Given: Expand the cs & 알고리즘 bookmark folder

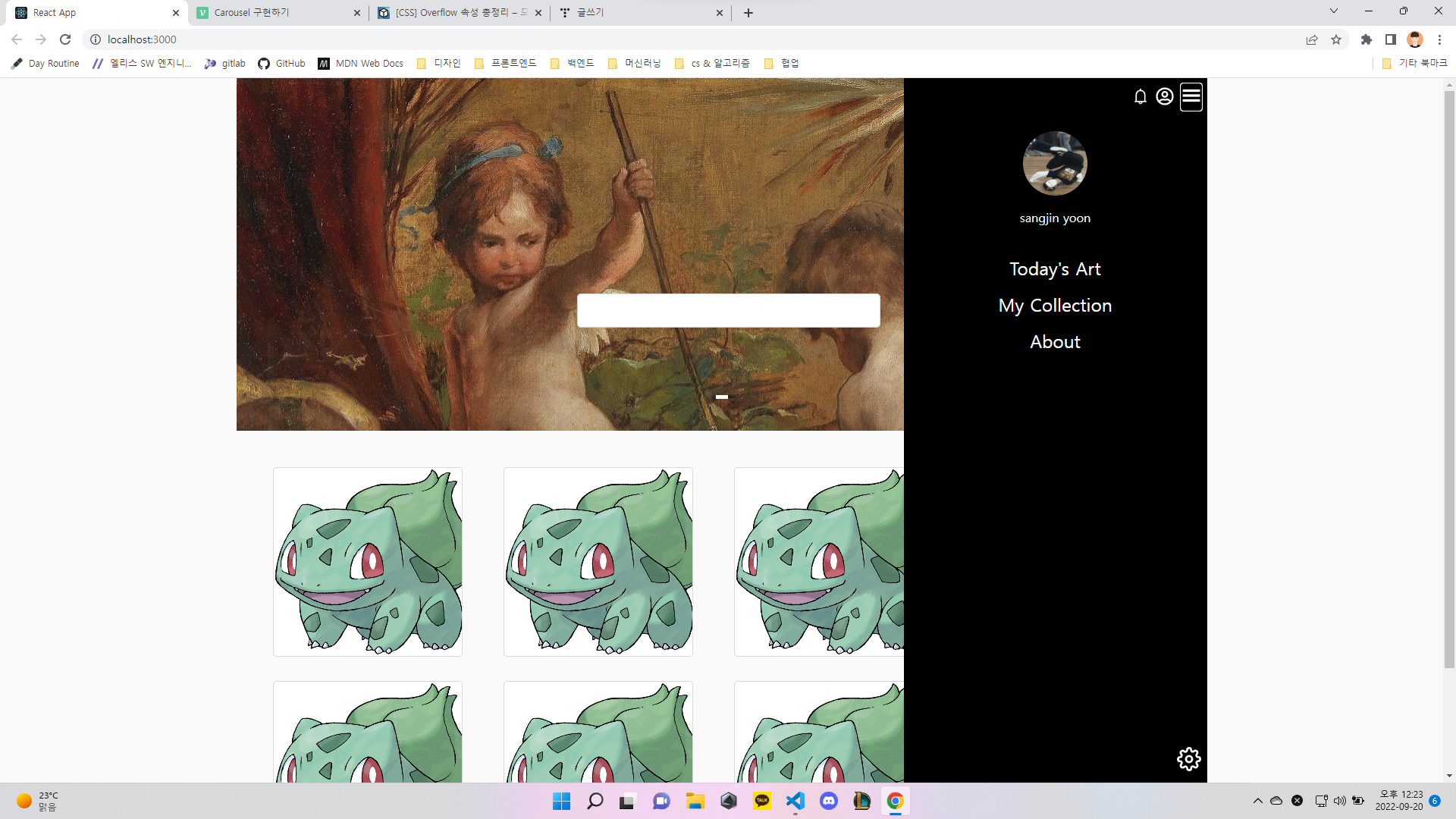Looking at the screenshot, I should pyautogui.click(x=712, y=64).
